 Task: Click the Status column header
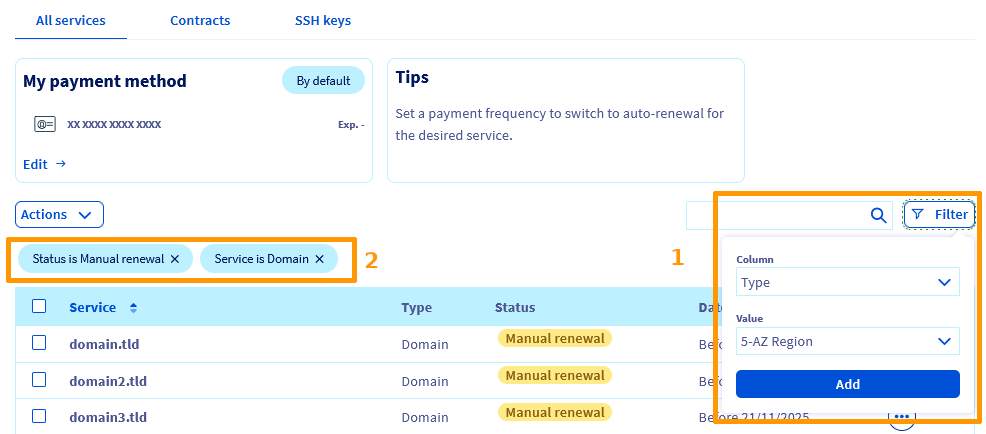pyautogui.click(x=515, y=308)
